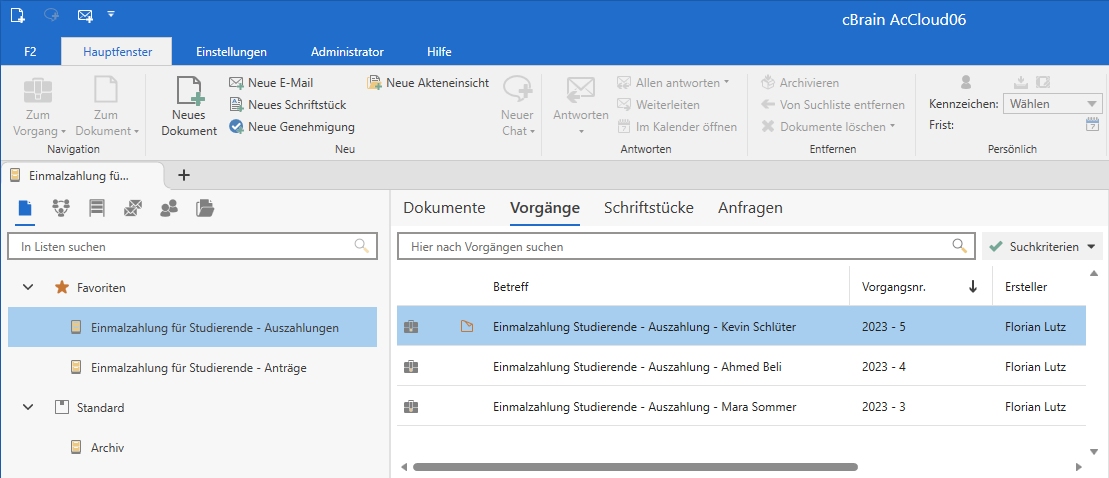Viewport: 1109px width, 478px height.
Task: Select the envelopes icon in the sidebar
Action: point(133,208)
